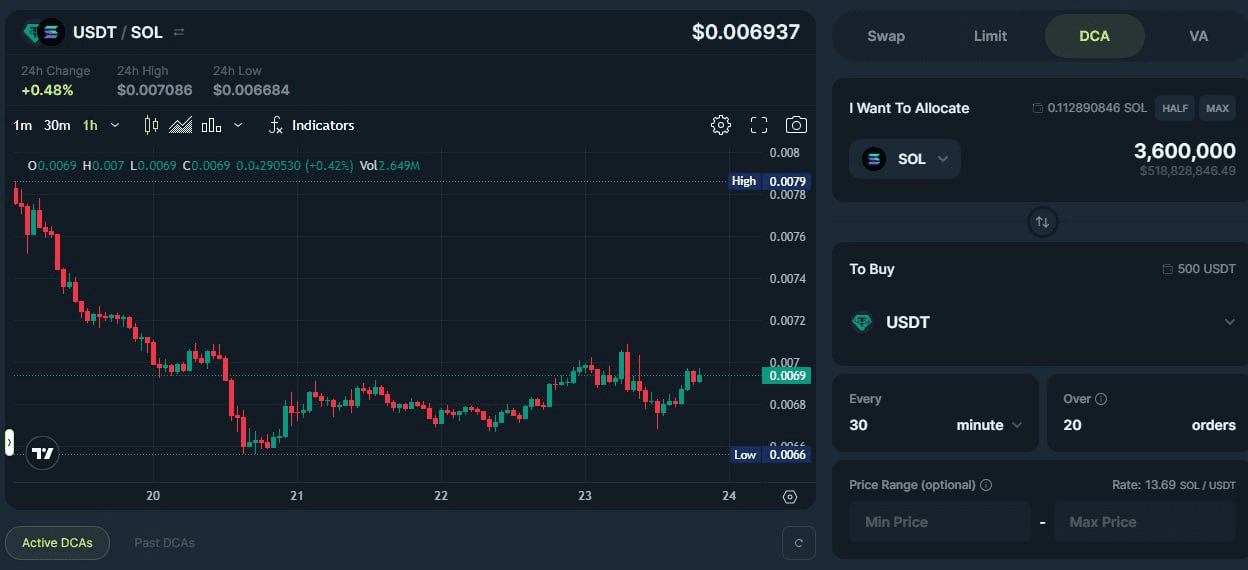The image size is (1248, 570).
Task: Click the $0.006937 price header
Action: (746, 32)
